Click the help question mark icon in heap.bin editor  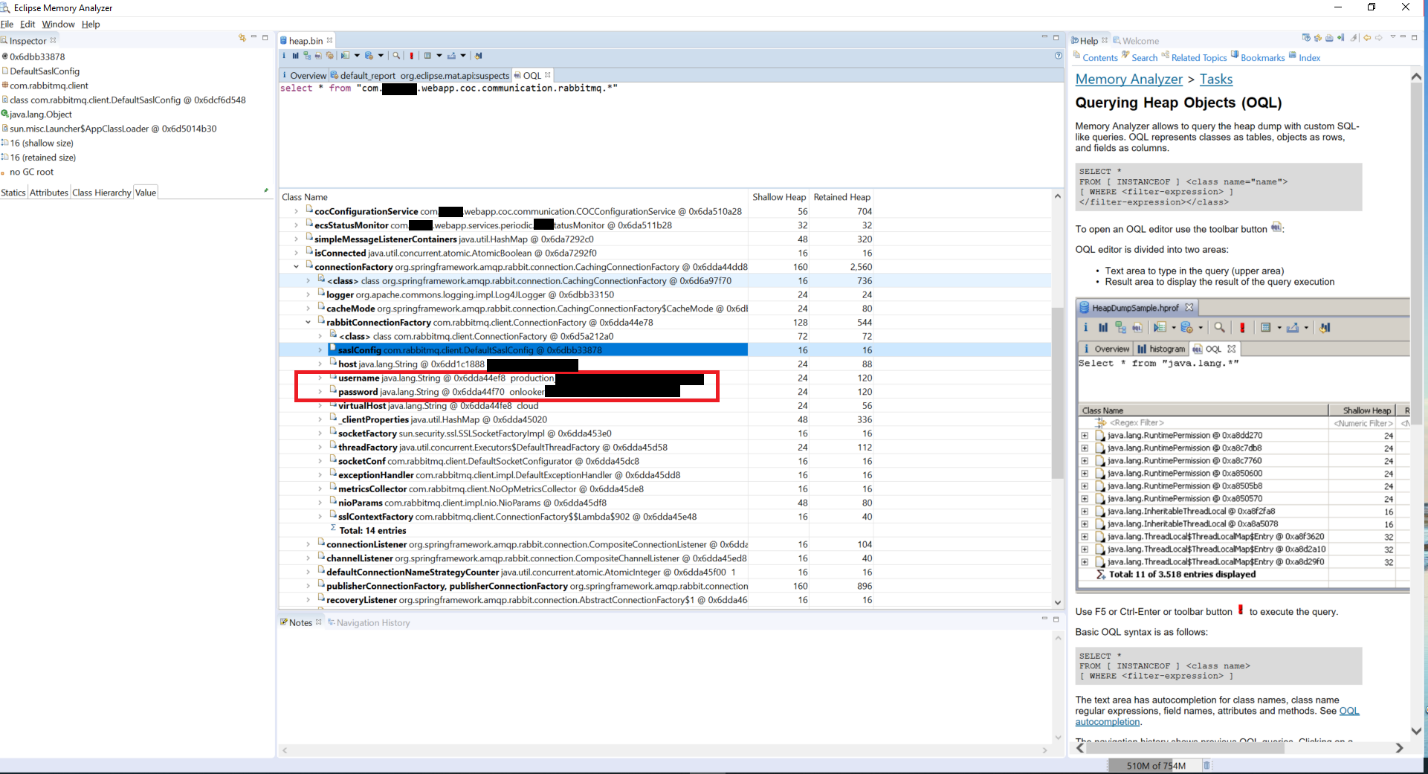click(1058, 55)
